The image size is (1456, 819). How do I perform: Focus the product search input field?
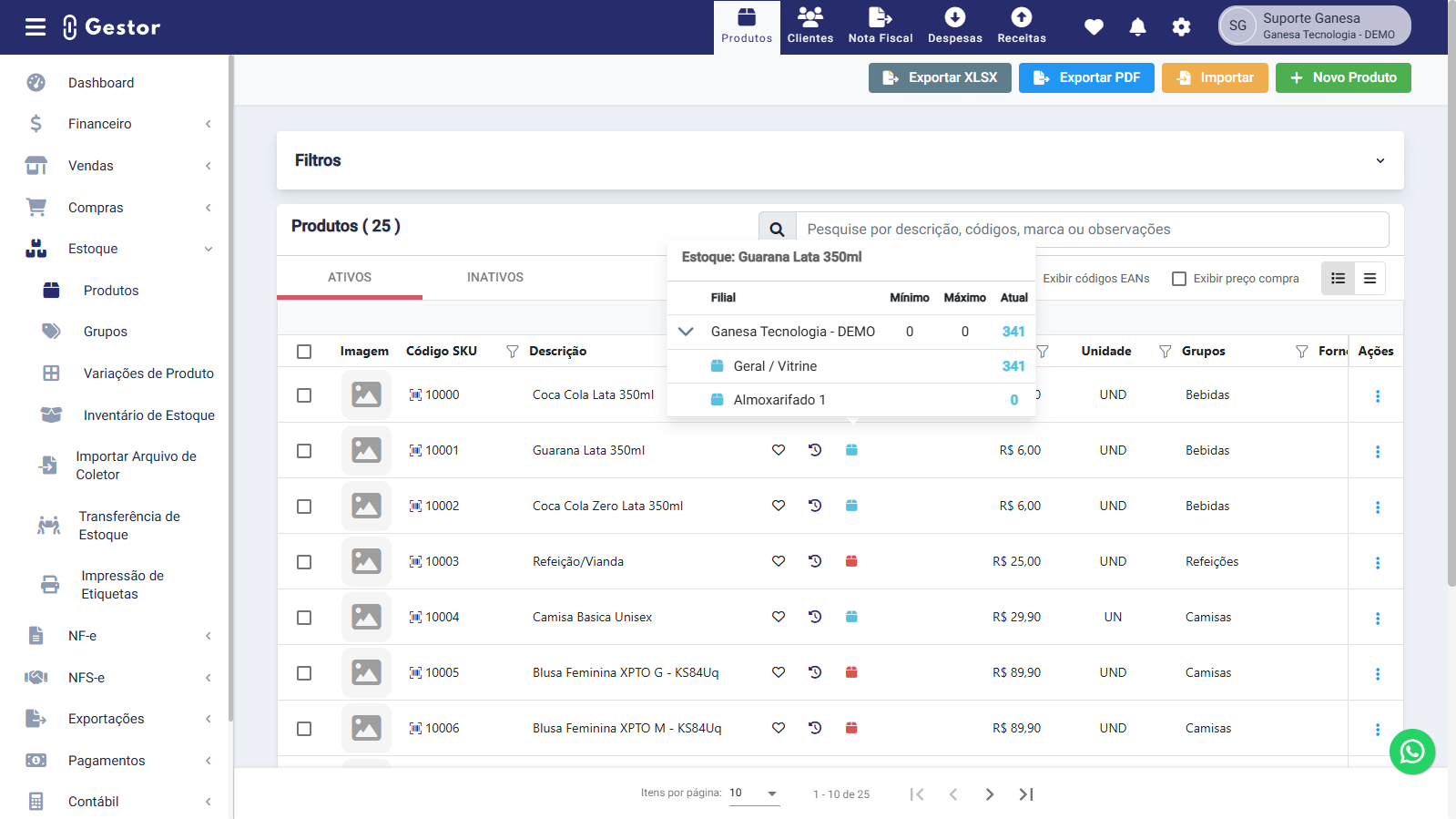pyautogui.click(x=1091, y=230)
